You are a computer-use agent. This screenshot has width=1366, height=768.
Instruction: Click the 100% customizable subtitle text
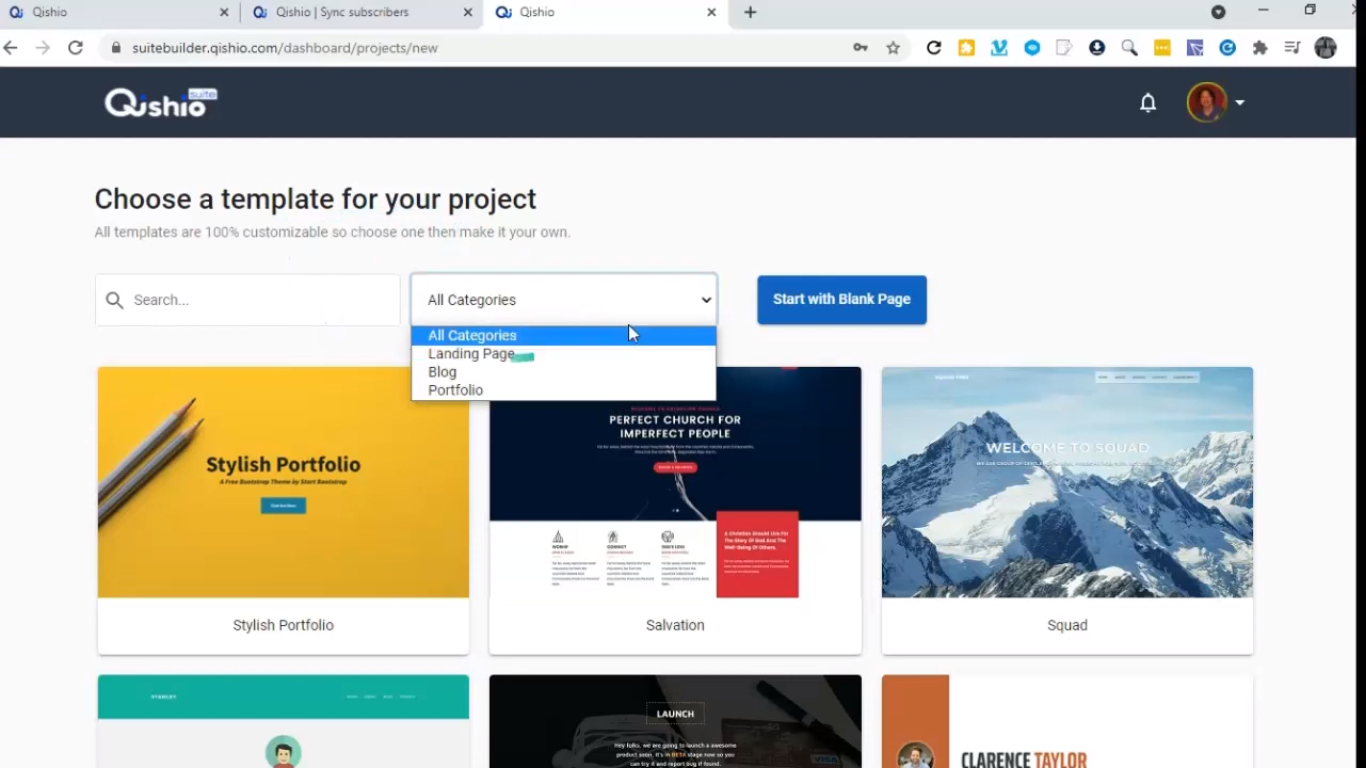pyautogui.click(x=333, y=232)
